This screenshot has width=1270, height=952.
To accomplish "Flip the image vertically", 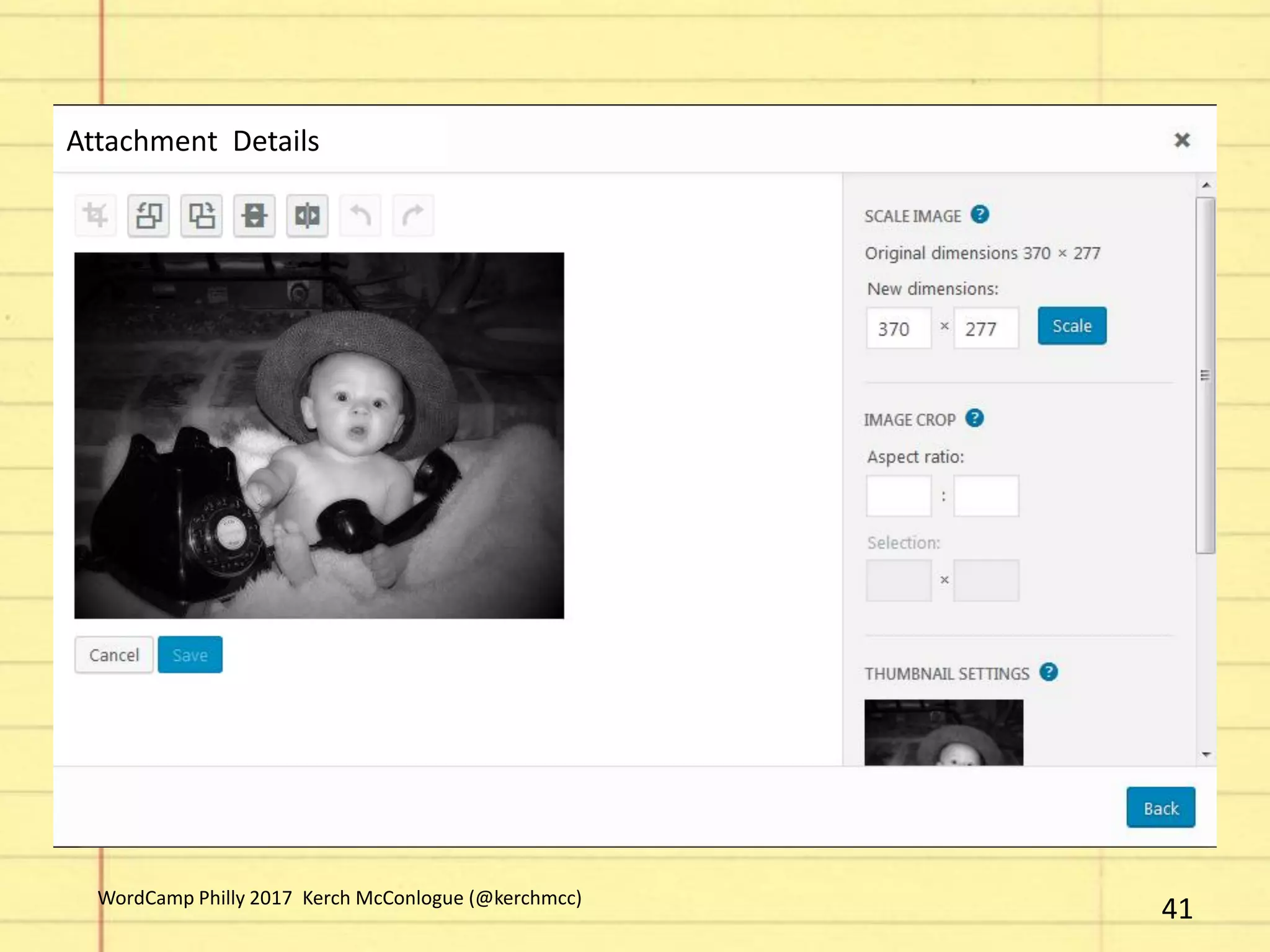I will pyautogui.click(x=254, y=216).
